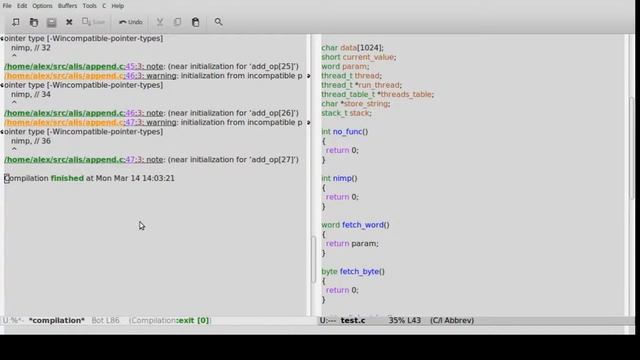Click 'int nimp()' function header
The height and width of the screenshot is (360, 640).
point(339,178)
